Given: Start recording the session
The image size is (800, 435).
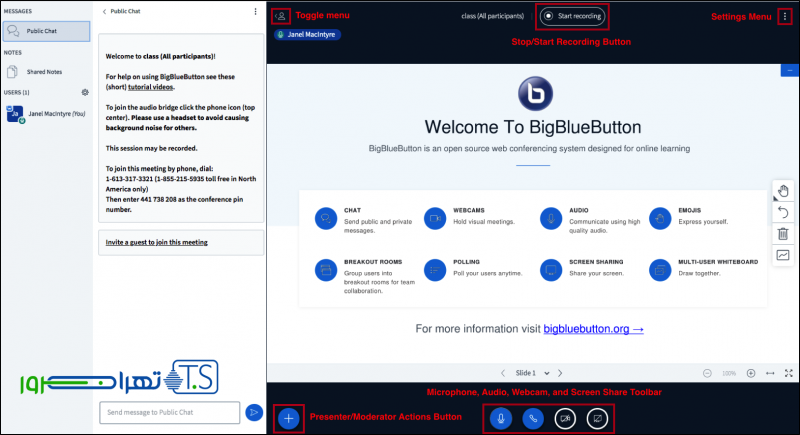Looking at the screenshot, I should pyautogui.click(x=572, y=16).
